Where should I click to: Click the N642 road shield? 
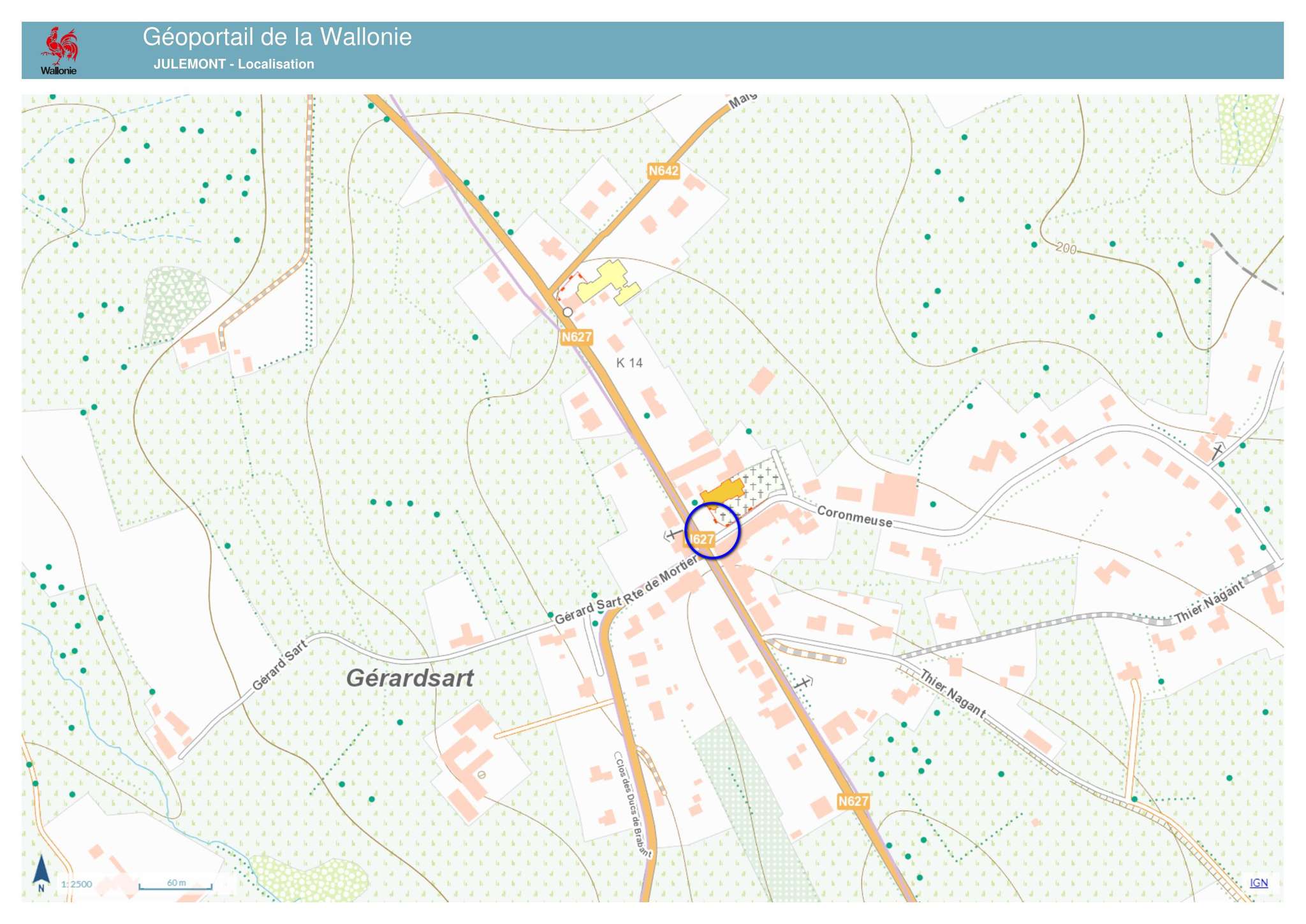[x=663, y=171]
